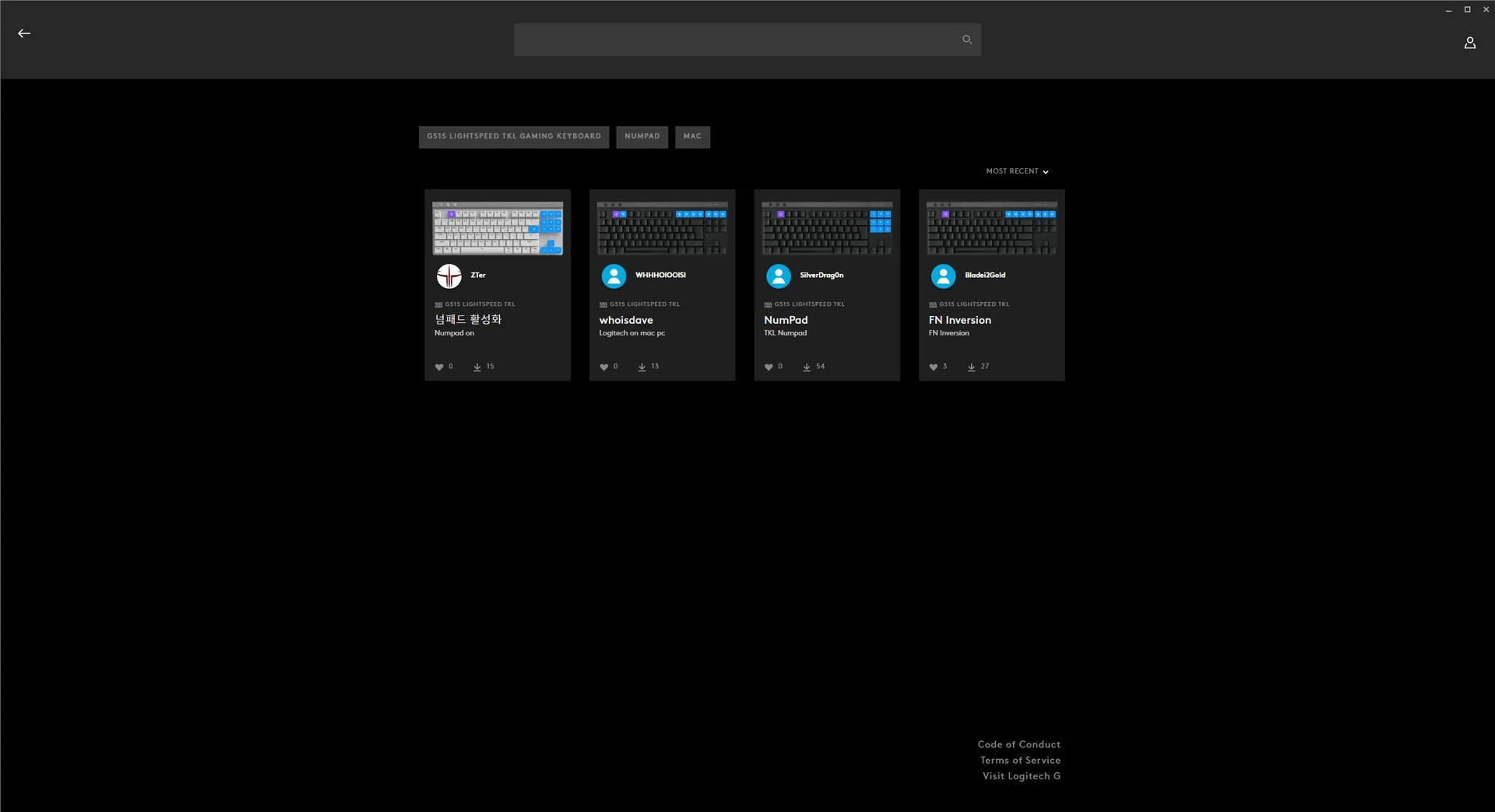
Task: Maximize the G HUB window
Action: tap(1467, 10)
